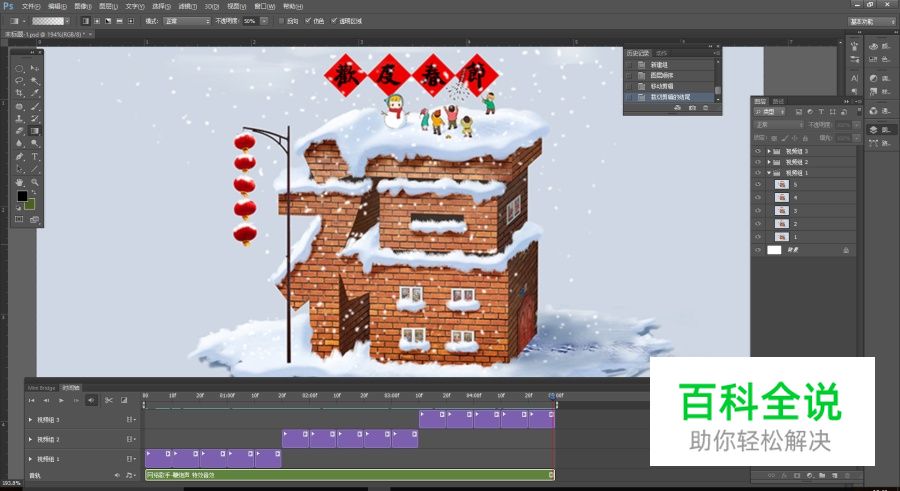Select the Crop tool
This screenshot has height=491, width=900.
click(x=20, y=93)
